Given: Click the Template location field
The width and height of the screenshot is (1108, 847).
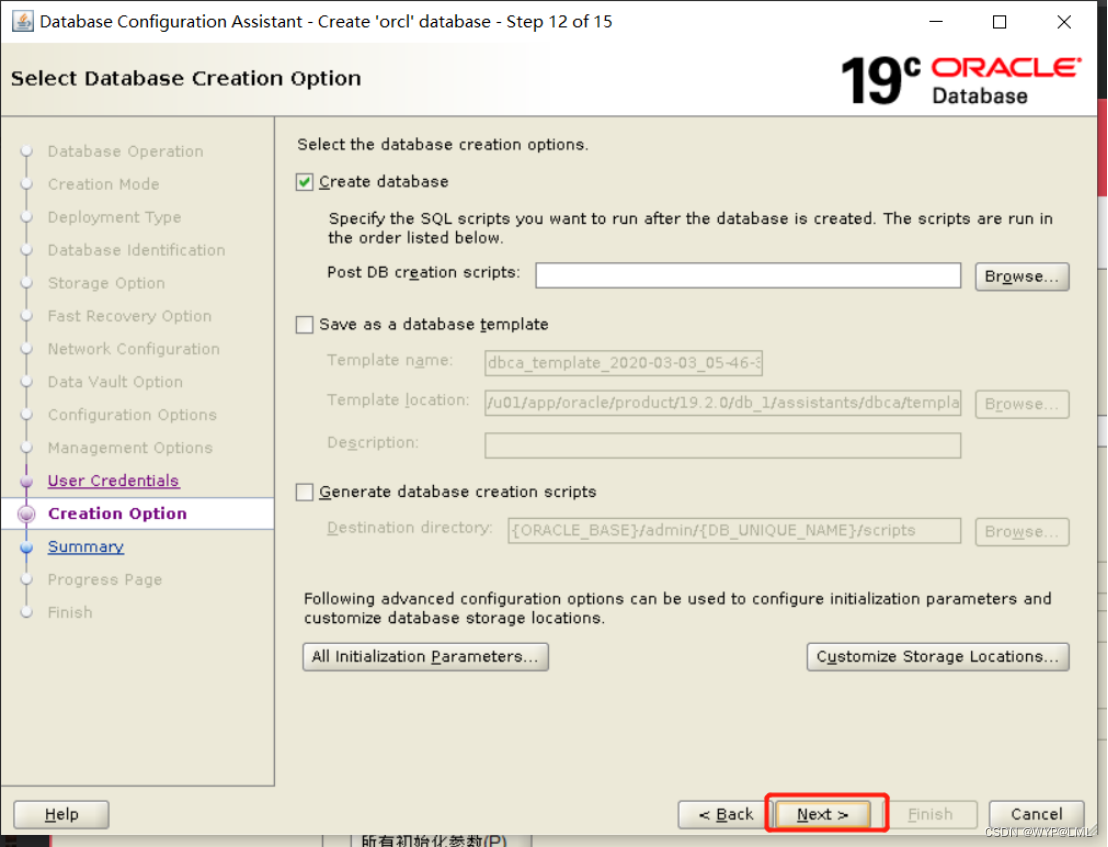Looking at the screenshot, I should [723, 403].
